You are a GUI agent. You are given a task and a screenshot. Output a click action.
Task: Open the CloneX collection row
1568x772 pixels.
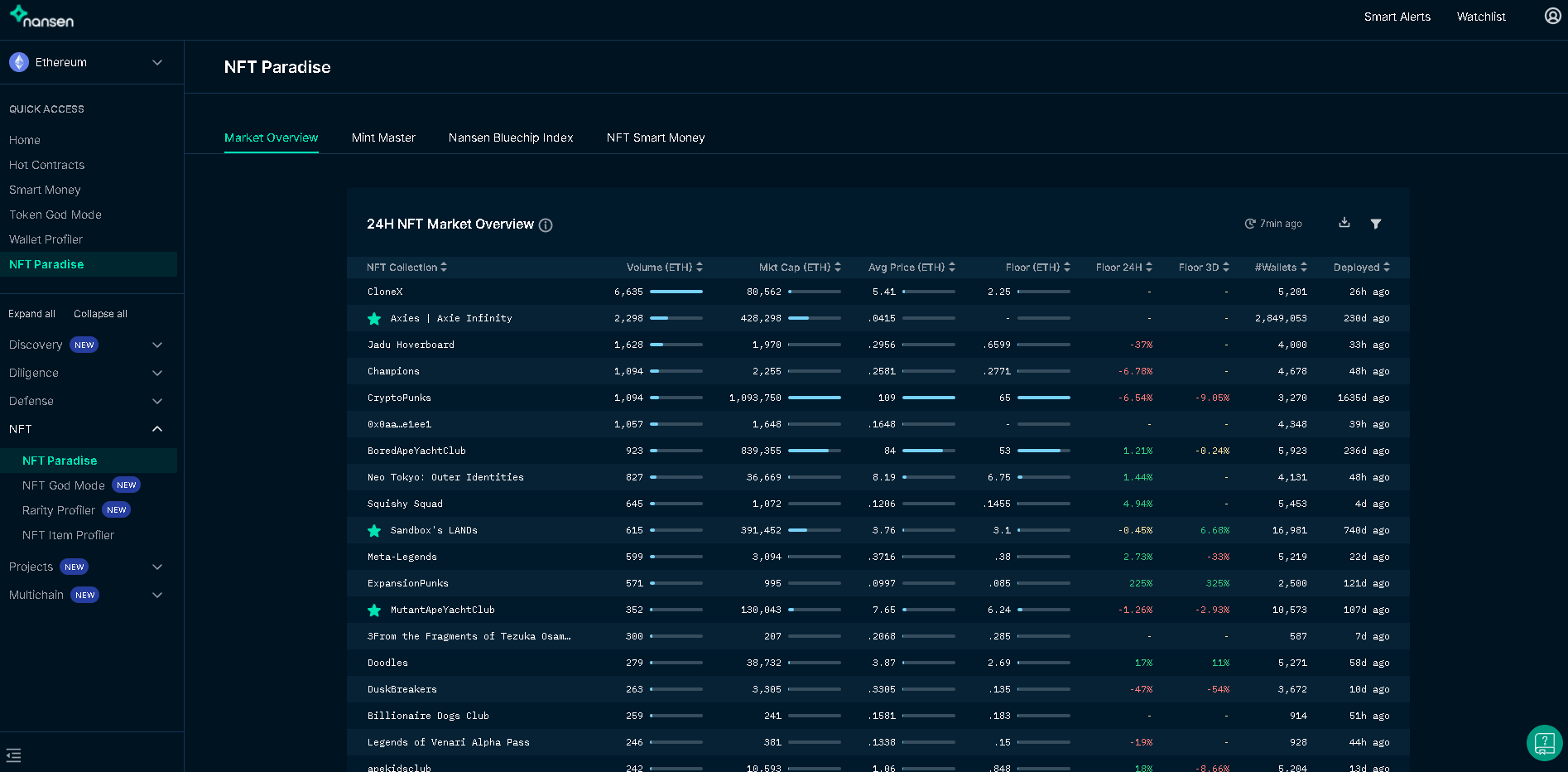click(878, 292)
